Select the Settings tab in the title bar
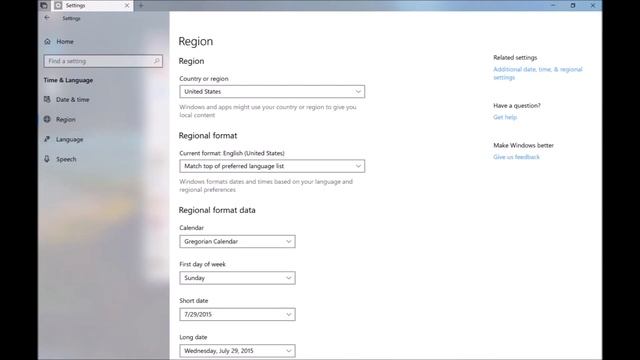Image resolution: width=640 pixels, height=360 pixels. coord(93,6)
